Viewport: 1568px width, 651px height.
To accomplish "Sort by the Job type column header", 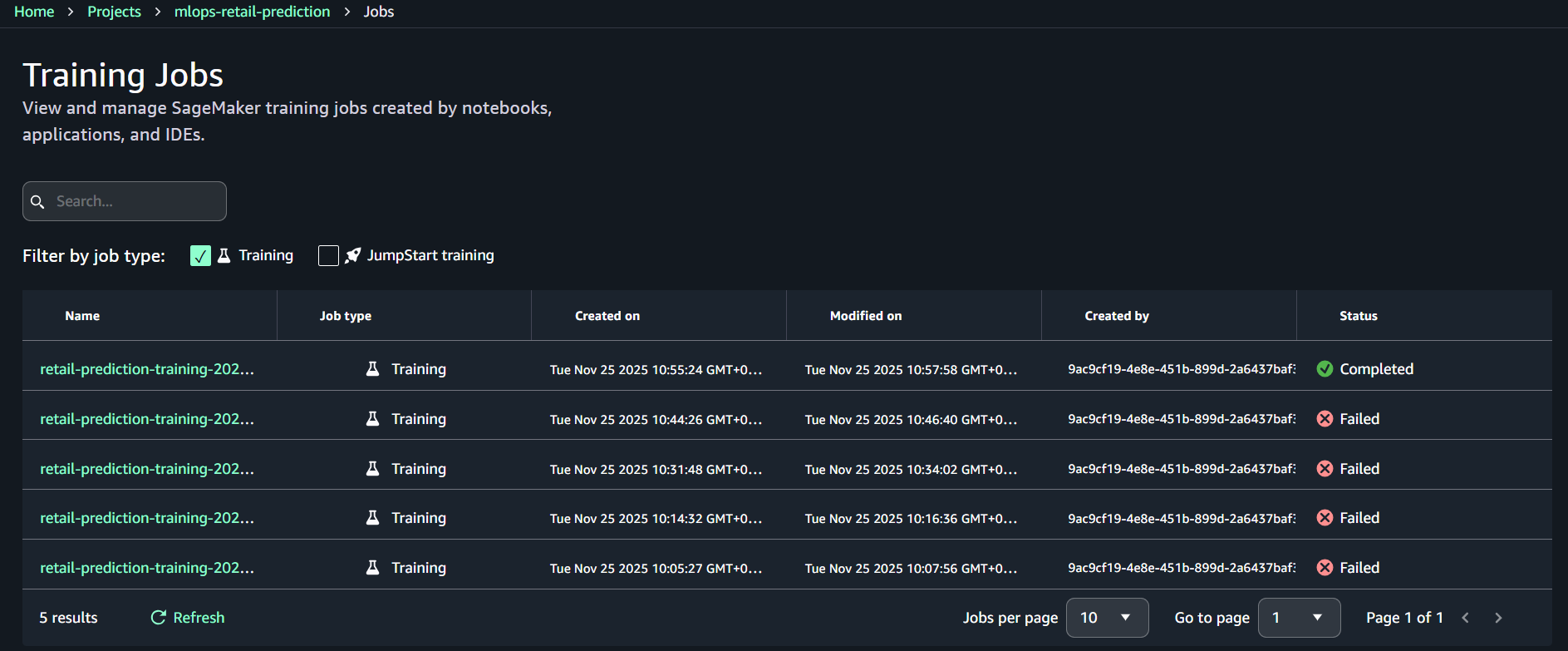I will click(346, 316).
